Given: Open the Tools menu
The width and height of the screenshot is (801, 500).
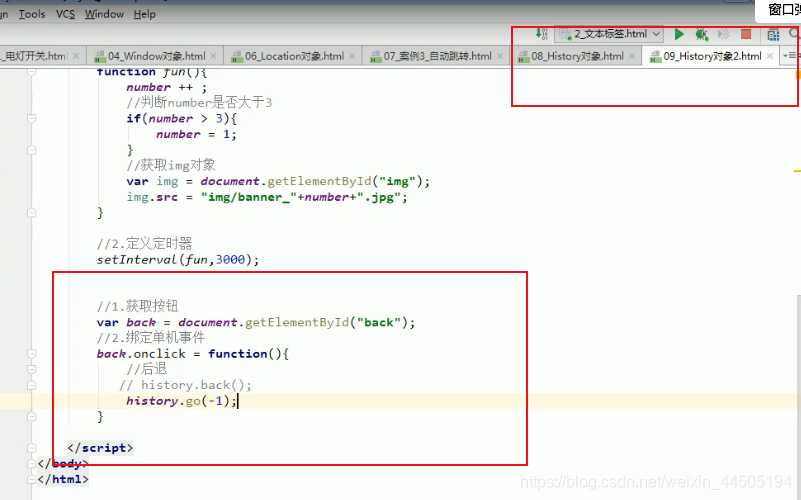Looking at the screenshot, I should pyautogui.click(x=32, y=14).
